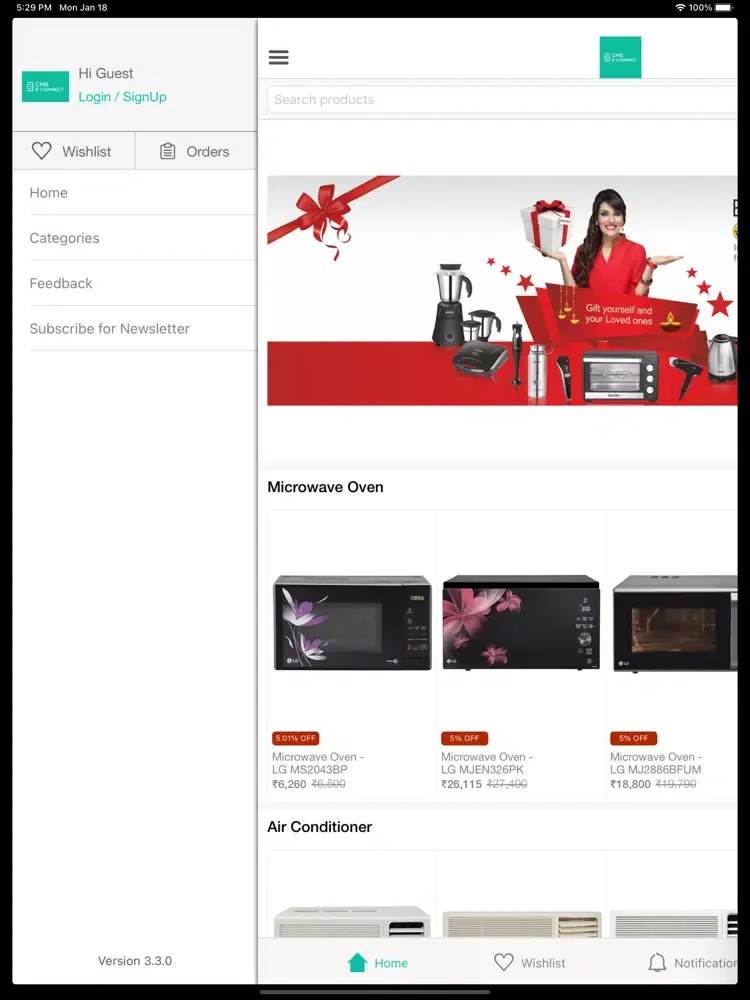Screen dimensions: 750x1000
Task: Tap the ₹18,800 price
Action: (x=630, y=784)
